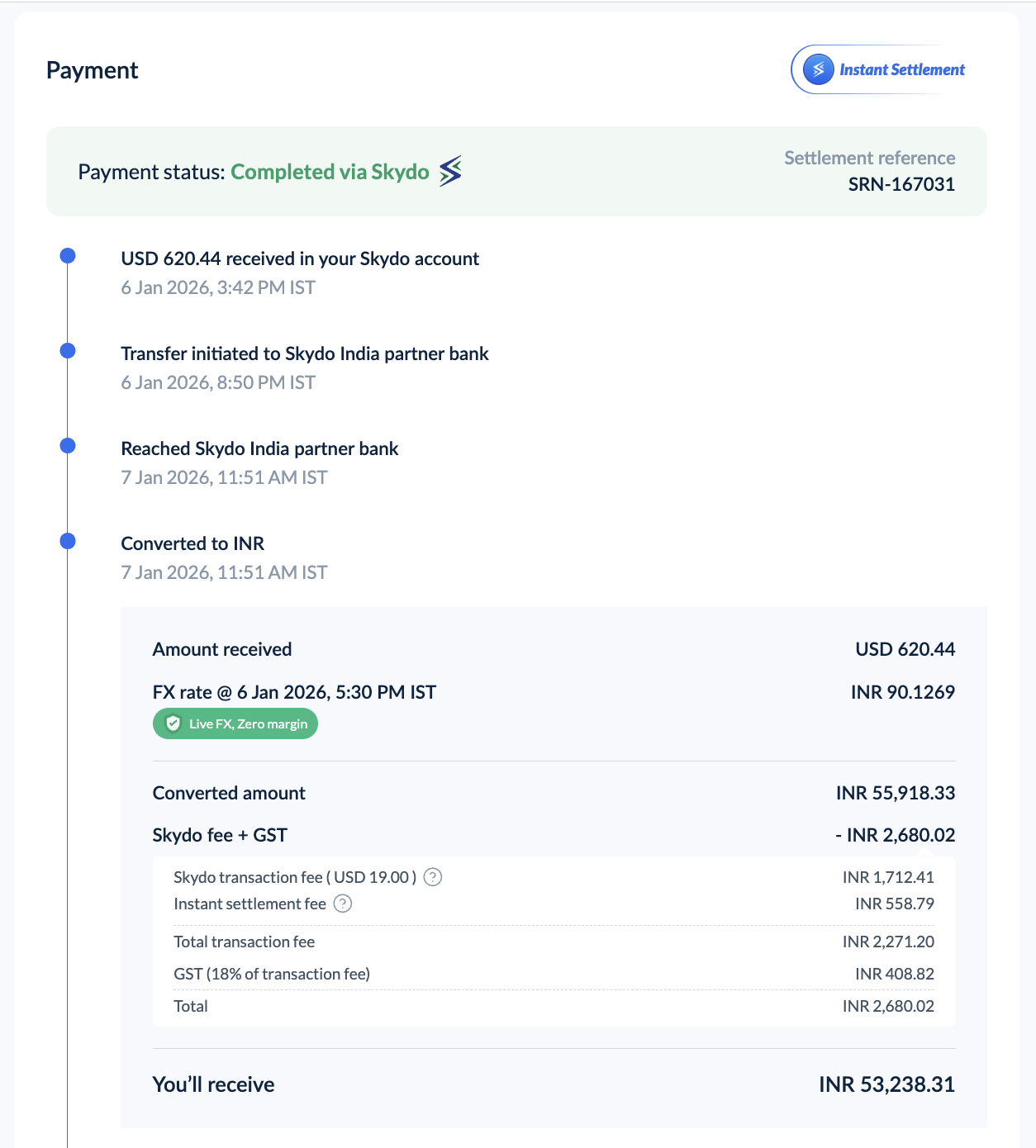Select the Converted to INR timeline dot
Viewport: 1036px width, 1148px height.
pyautogui.click(x=68, y=541)
